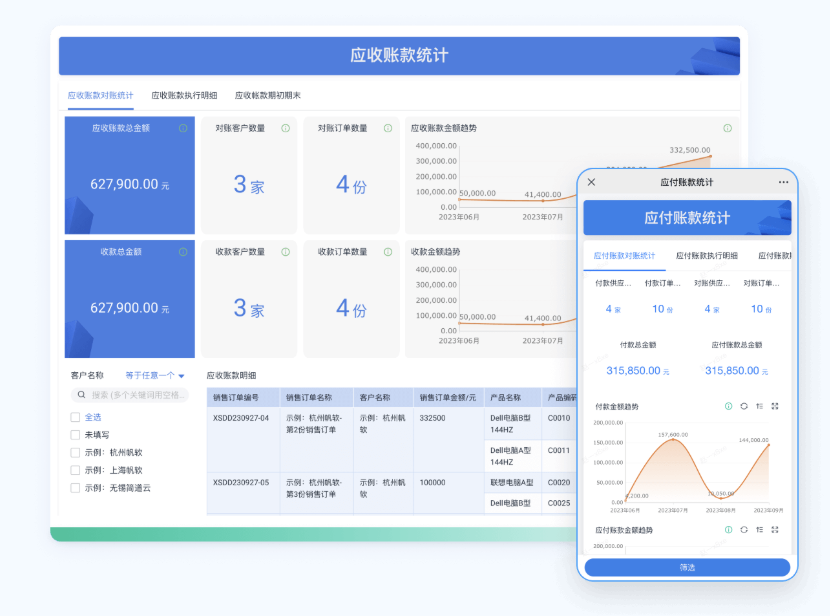Viewport: 830px width, 616px height.
Task: Click info icon beside 应付账款金额趋势
Action: [x=728, y=530]
